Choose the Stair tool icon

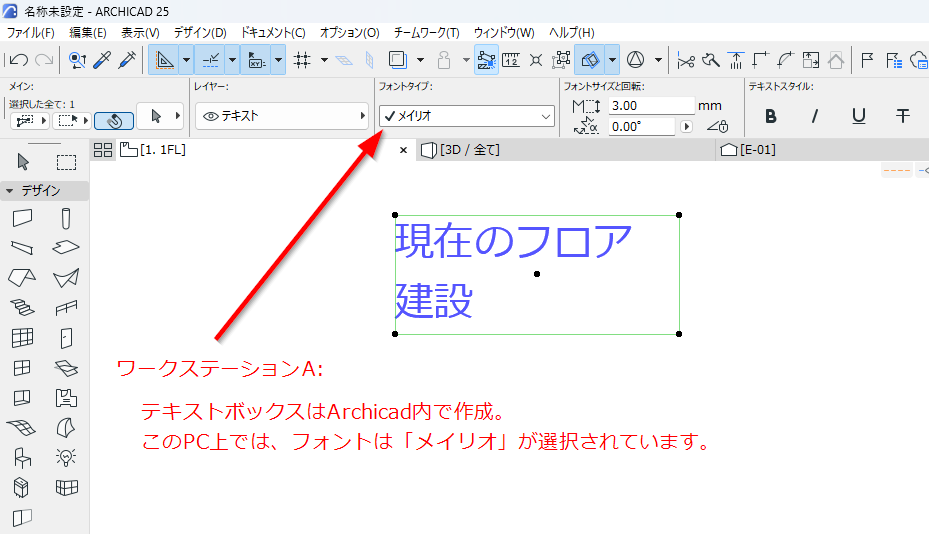[x=23, y=307]
